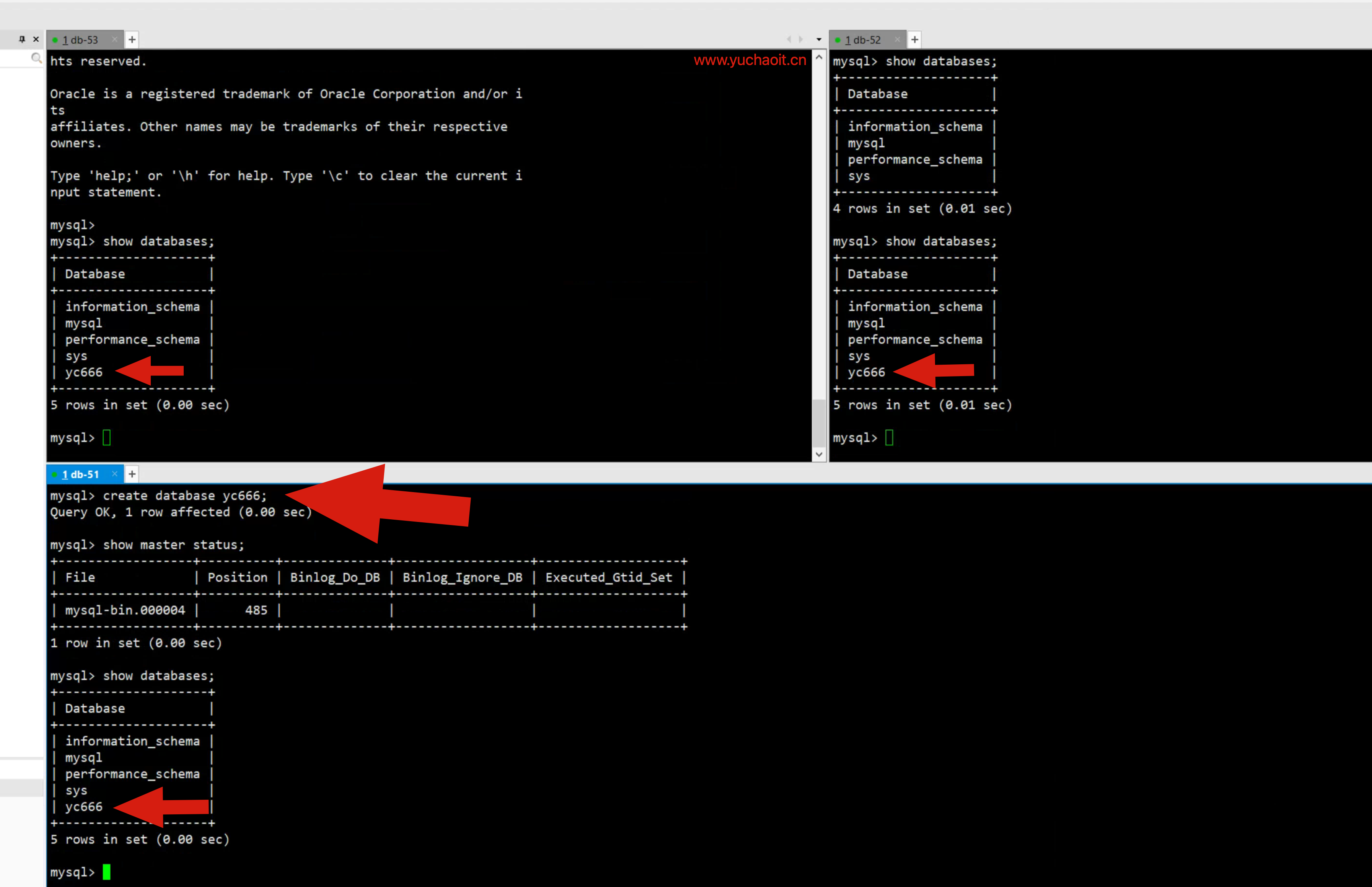Add new tab next to db-53
This screenshot has width=1372, height=887.
click(x=132, y=40)
